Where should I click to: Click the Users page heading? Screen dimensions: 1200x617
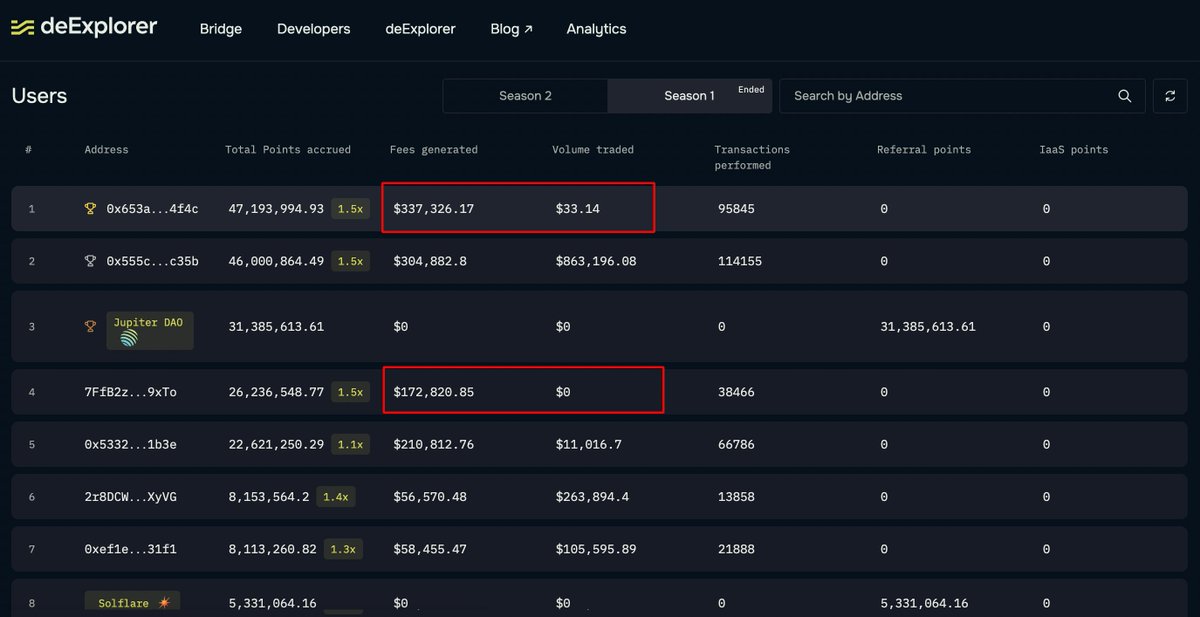tap(39, 96)
